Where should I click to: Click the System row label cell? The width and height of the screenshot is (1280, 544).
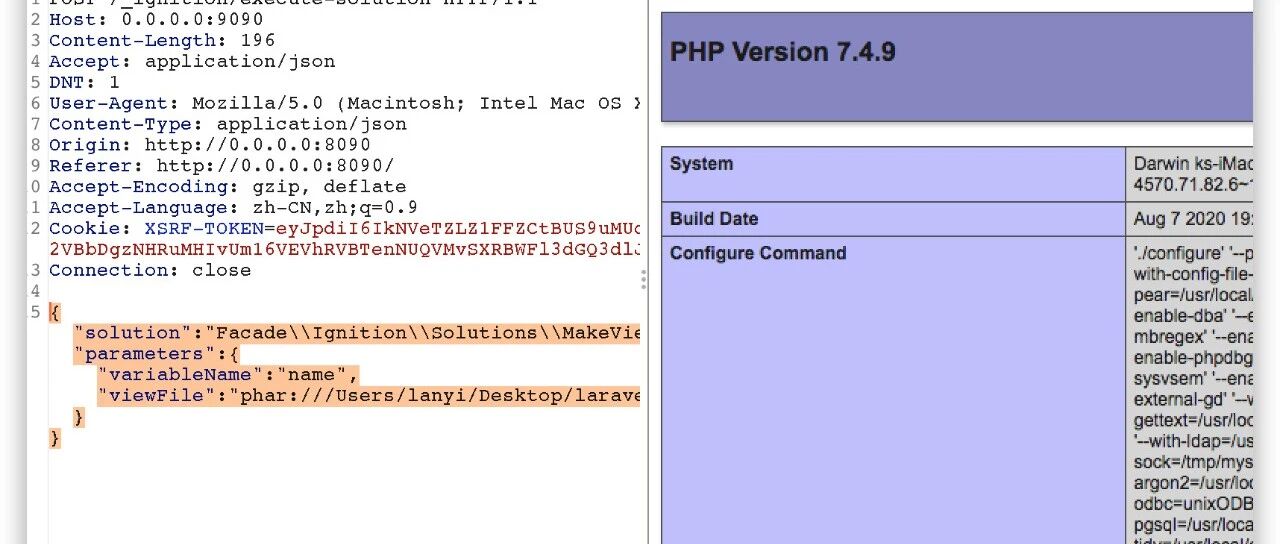tap(893, 174)
